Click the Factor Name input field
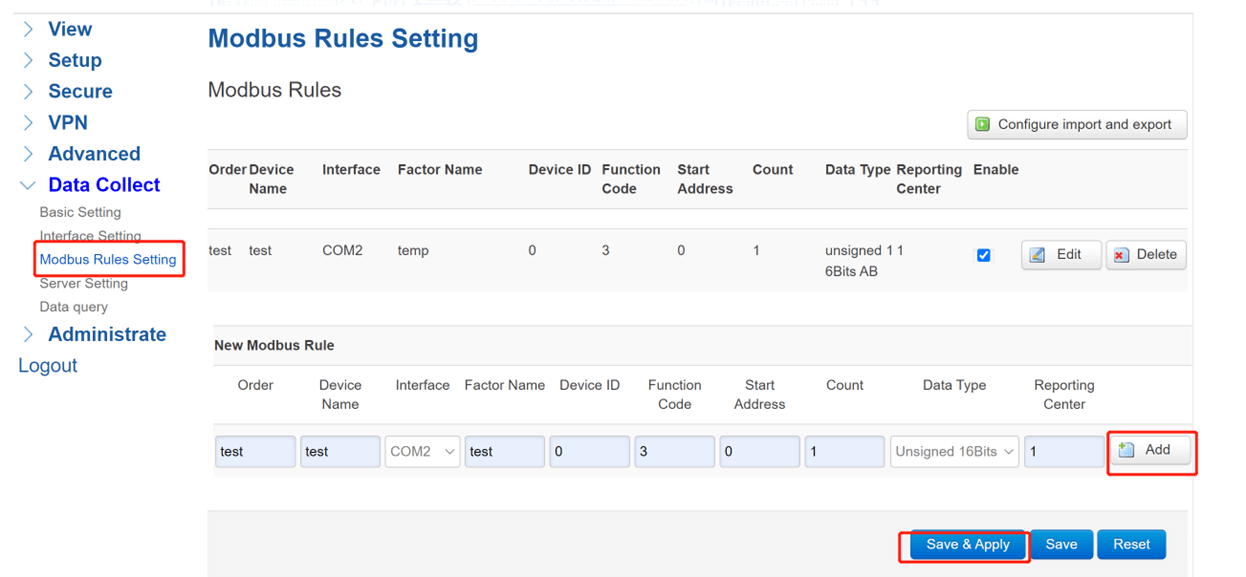The image size is (1246, 577). click(505, 451)
